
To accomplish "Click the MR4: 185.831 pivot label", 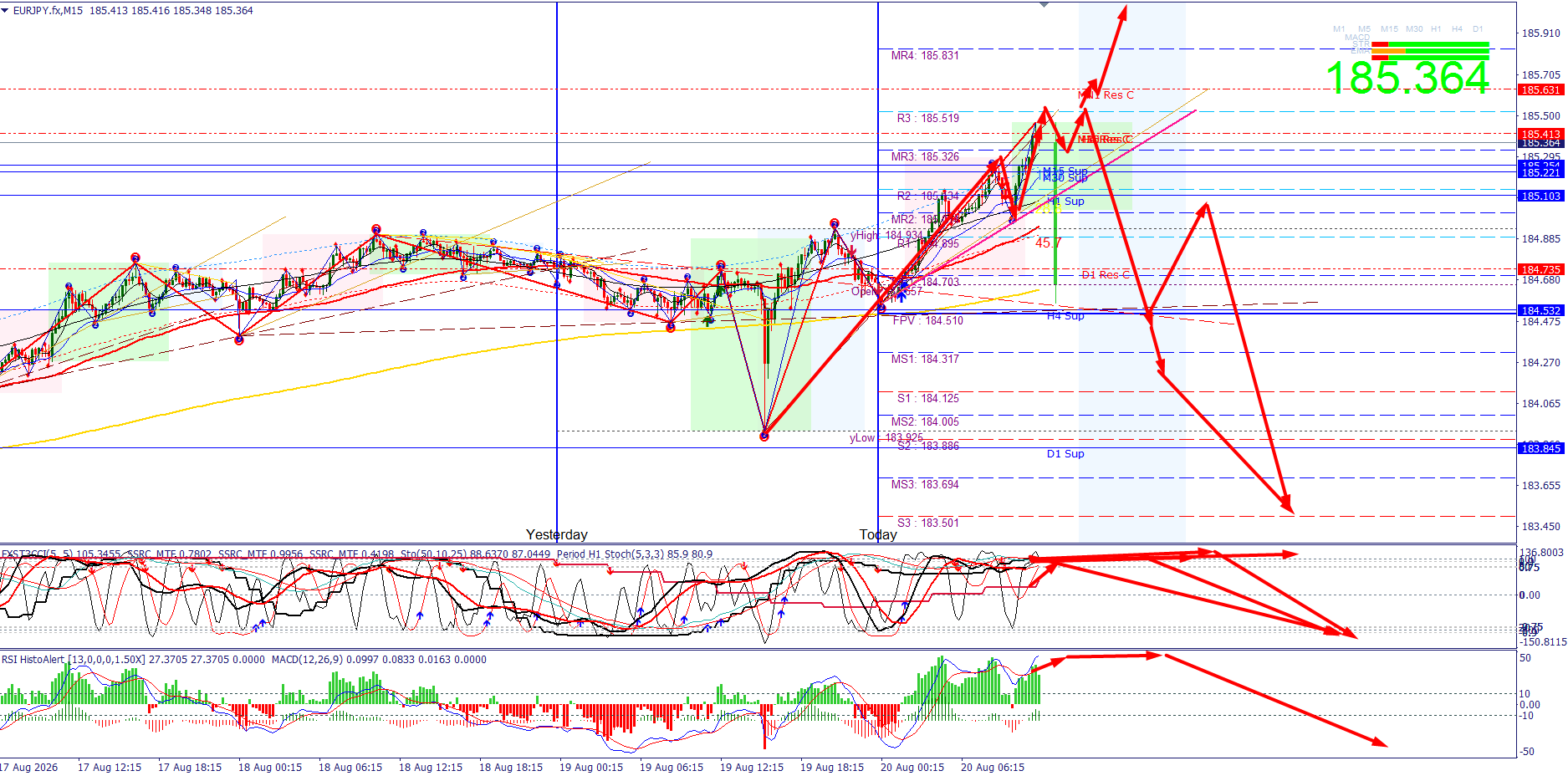I will pos(925,56).
